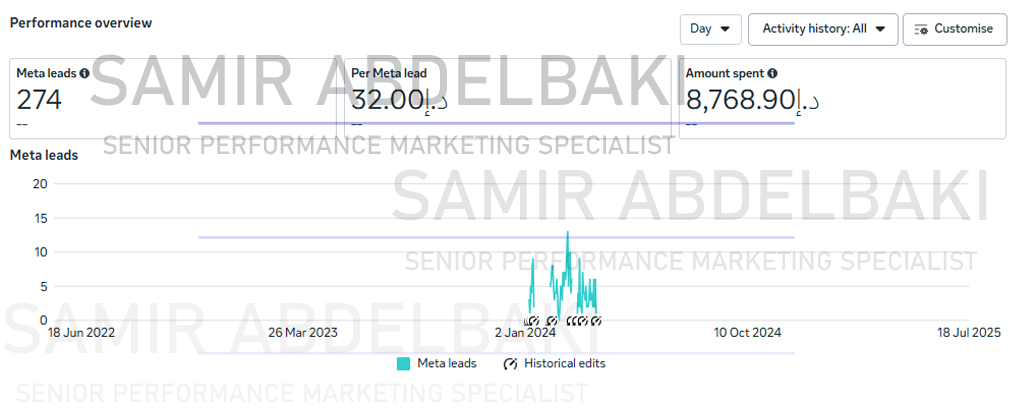Image resolution: width=1015 pixels, height=413 pixels.
Task: Open the Day granularity dropdown
Action: (710, 29)
